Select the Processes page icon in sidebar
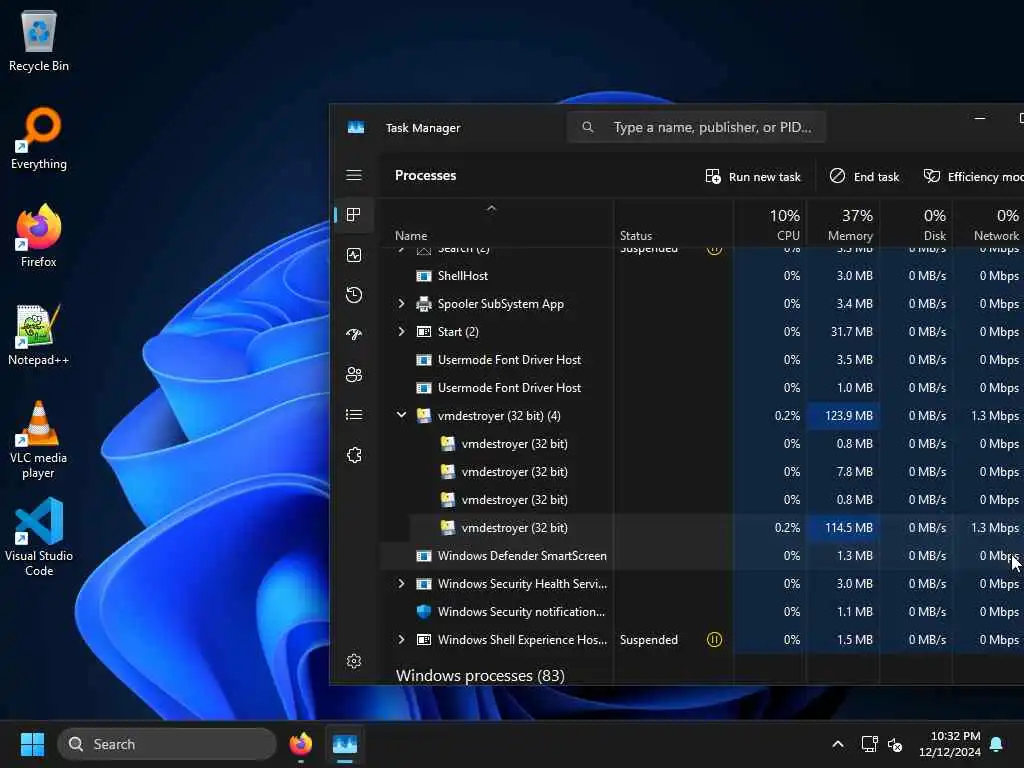1024x768 pixels. point(354,215)
